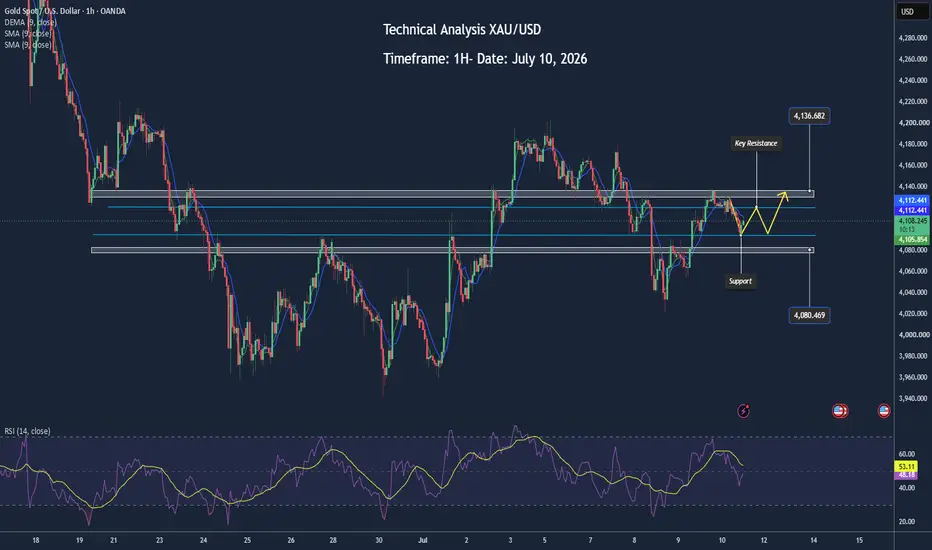Click the 20.00 RSI axis label
The width and height of the screenshot is (932, 550).
906,521
